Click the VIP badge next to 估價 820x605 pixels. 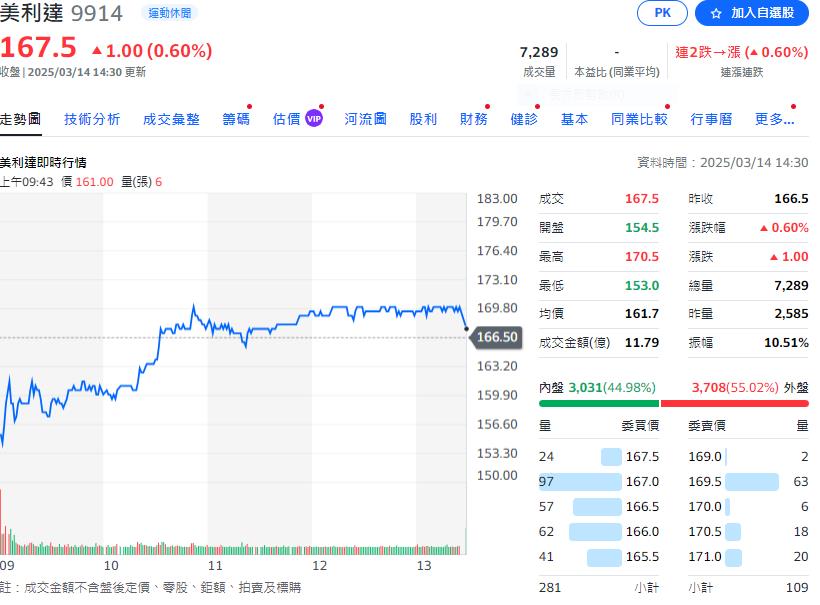point(314,119)
